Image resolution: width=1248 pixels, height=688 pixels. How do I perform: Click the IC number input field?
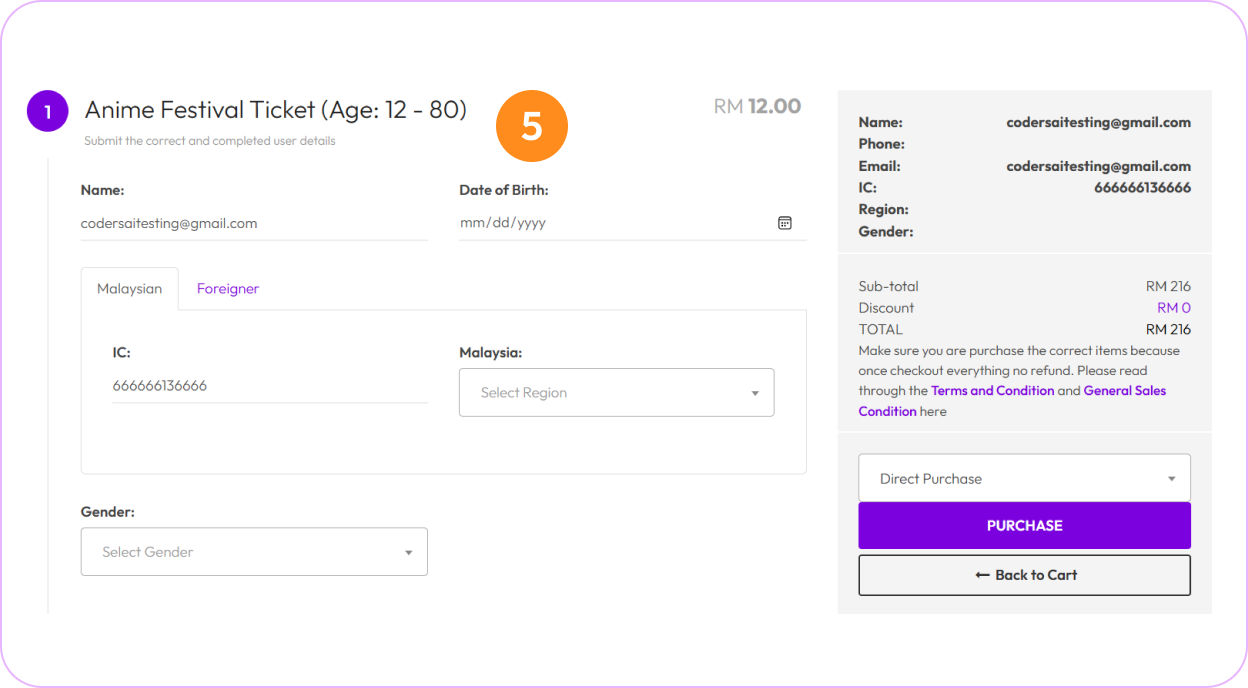[269, 386]
